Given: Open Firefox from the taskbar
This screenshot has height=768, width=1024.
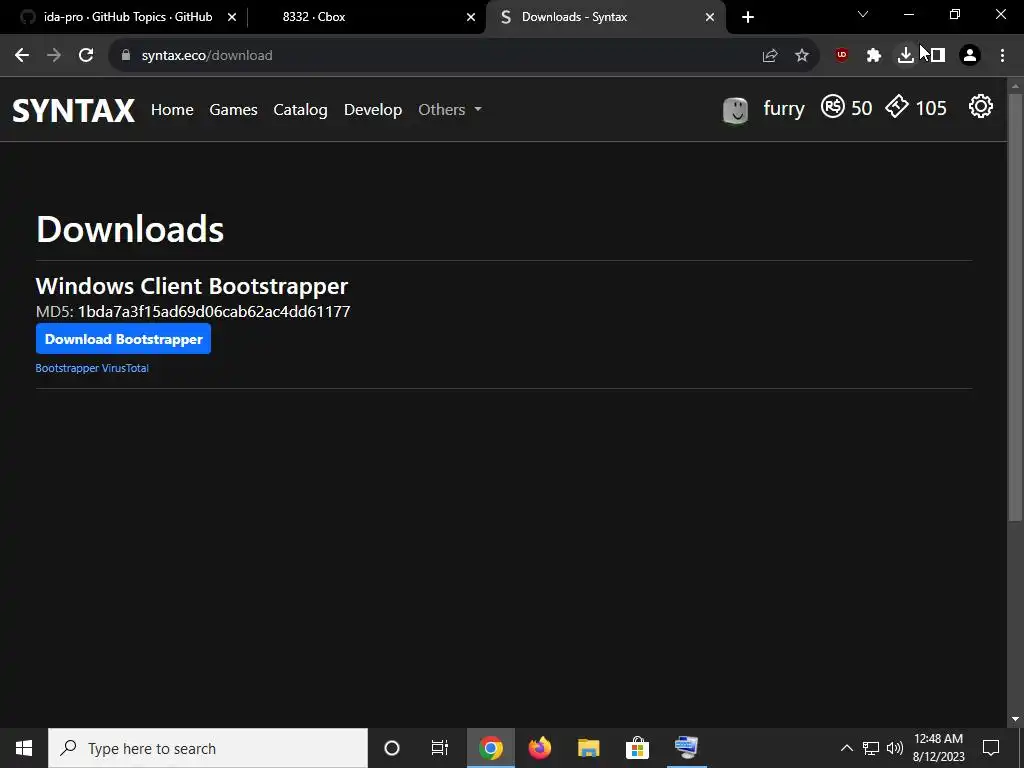Looking at the screenshot, I should click(x=539, y=748).
